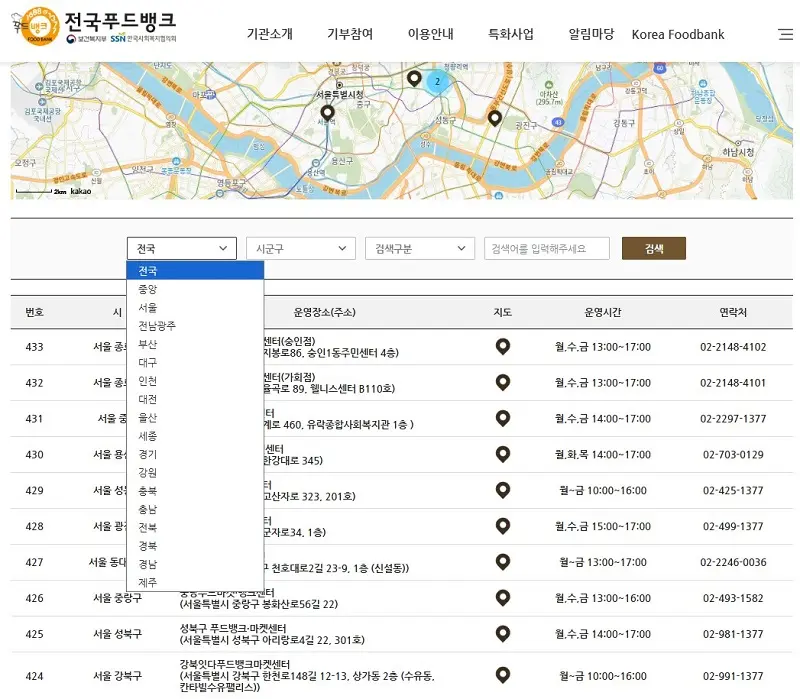Open the 기부참여 menu
The width and height of the screenshot is (800, 699).
pos(350,34)
